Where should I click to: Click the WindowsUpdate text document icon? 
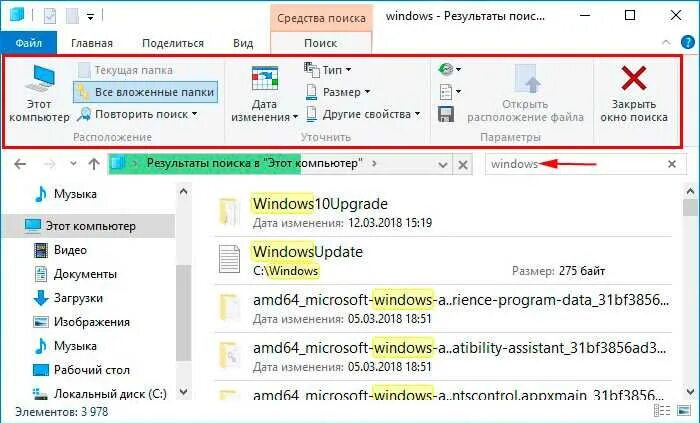point(229,259)
